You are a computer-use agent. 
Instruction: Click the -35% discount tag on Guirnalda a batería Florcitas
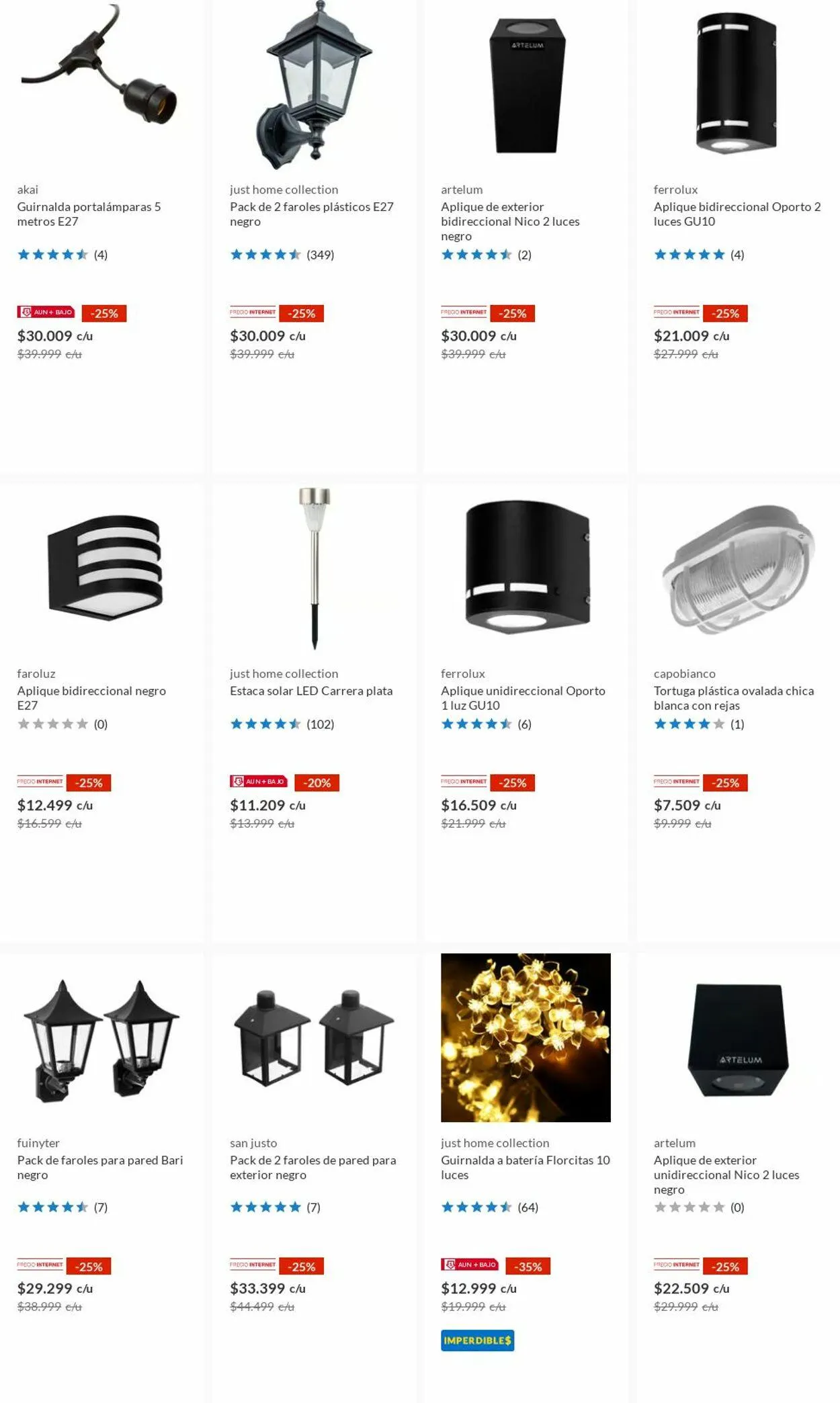(528, 1267)
